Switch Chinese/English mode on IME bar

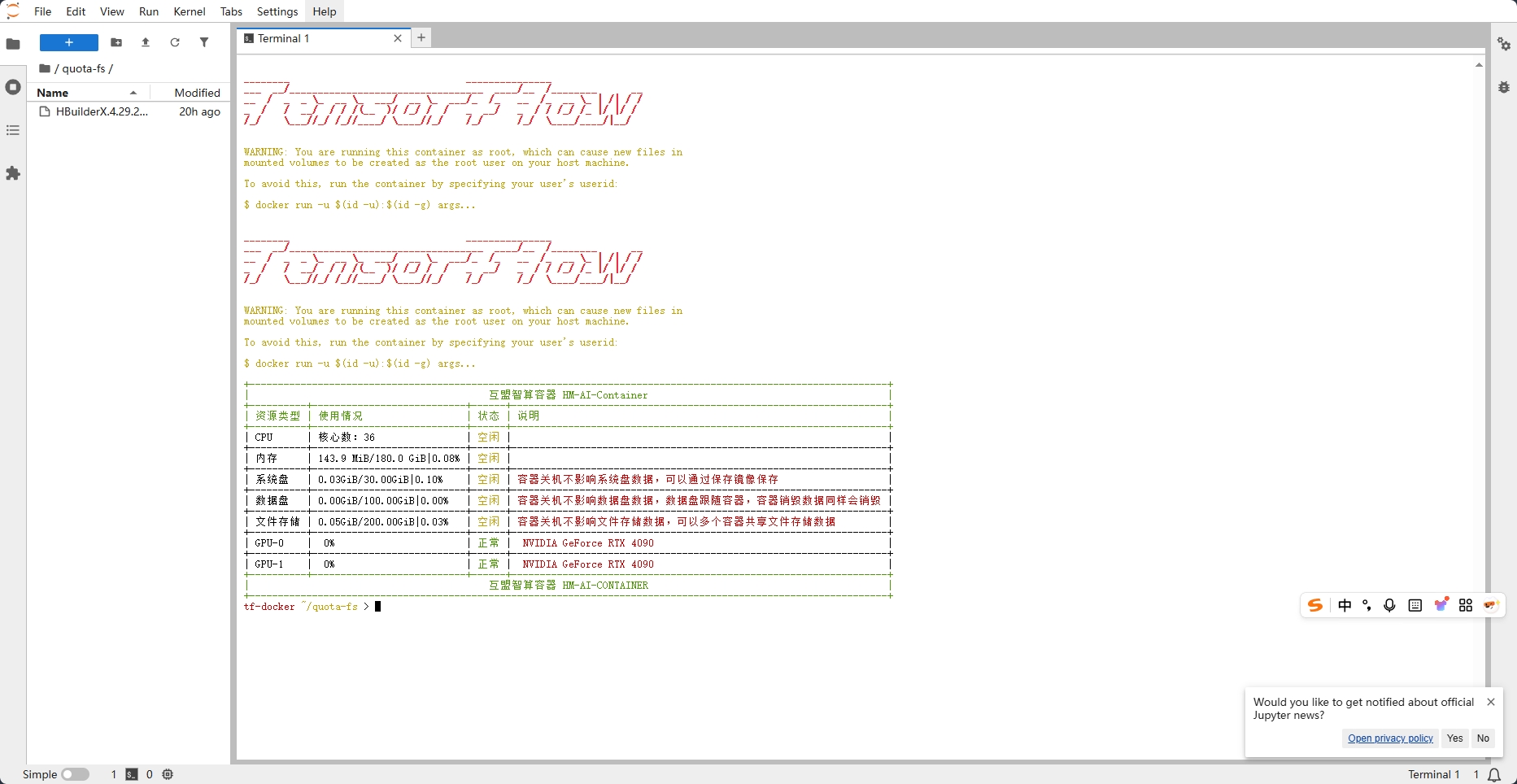pos(1345,605)
